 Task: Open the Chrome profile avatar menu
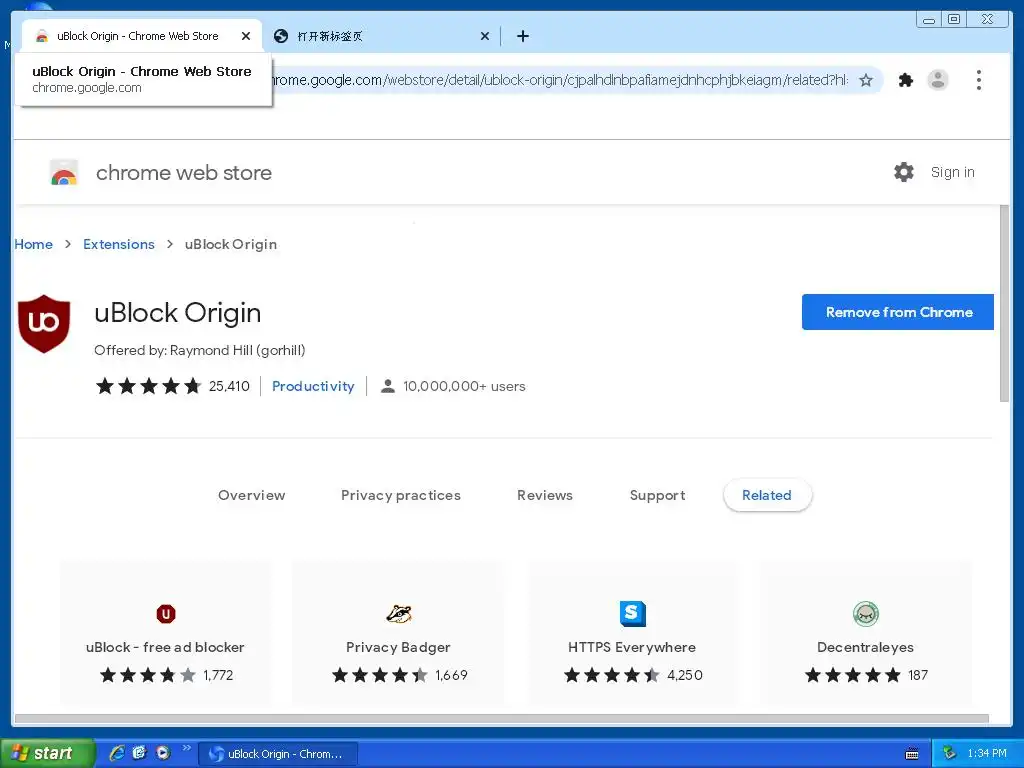coord(938,80)
